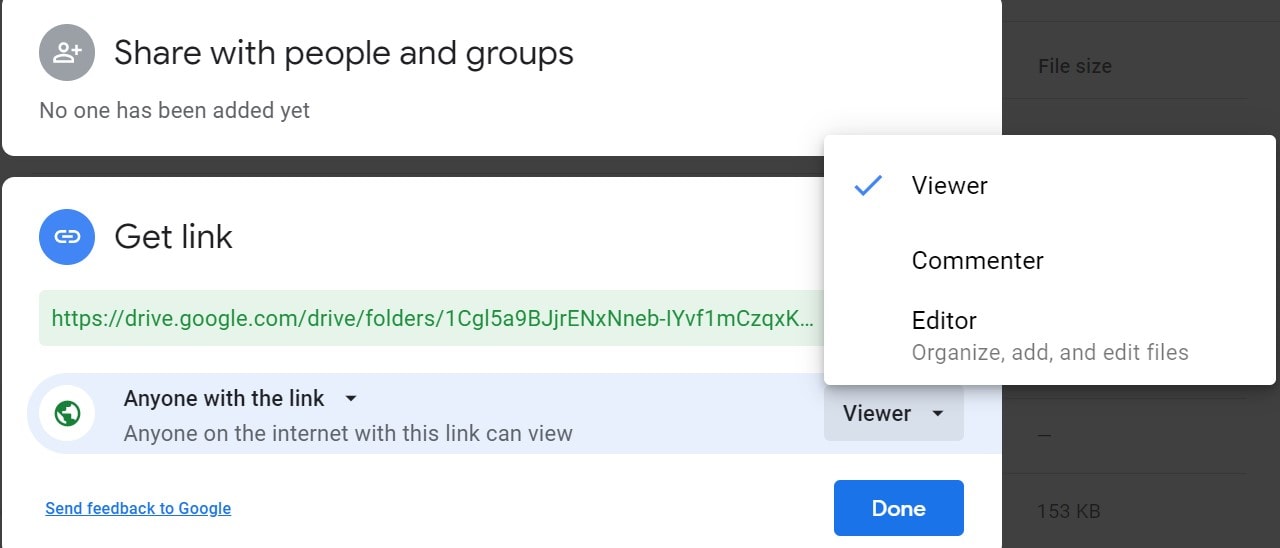The image size is (1280, 548).
Task: Click the green globe icon
Action: tap(67, 413)
